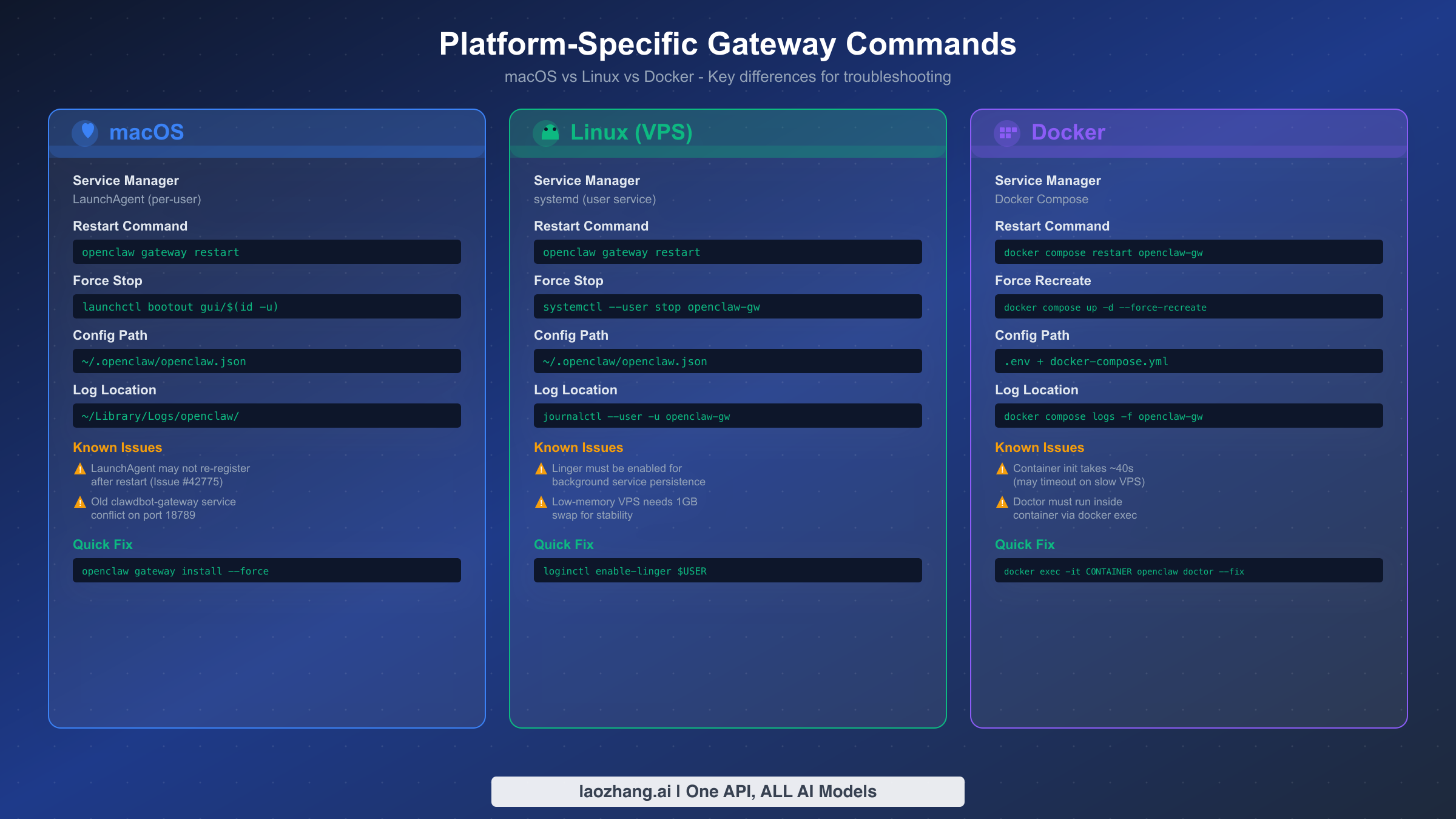
Task: Click the macOS Apple logo icon
Action: coord(86,132)
